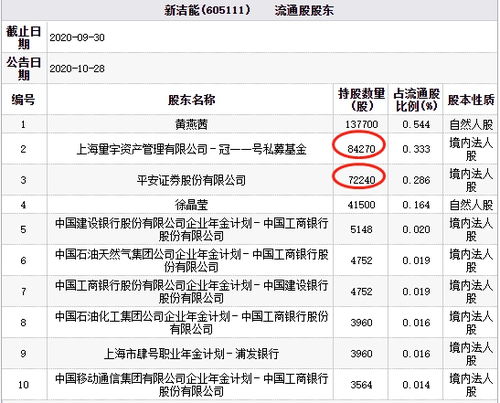The height and width of the screenshot is (403, 500).
Task: Click the ratio value 0.164
Action: (416, 205)
